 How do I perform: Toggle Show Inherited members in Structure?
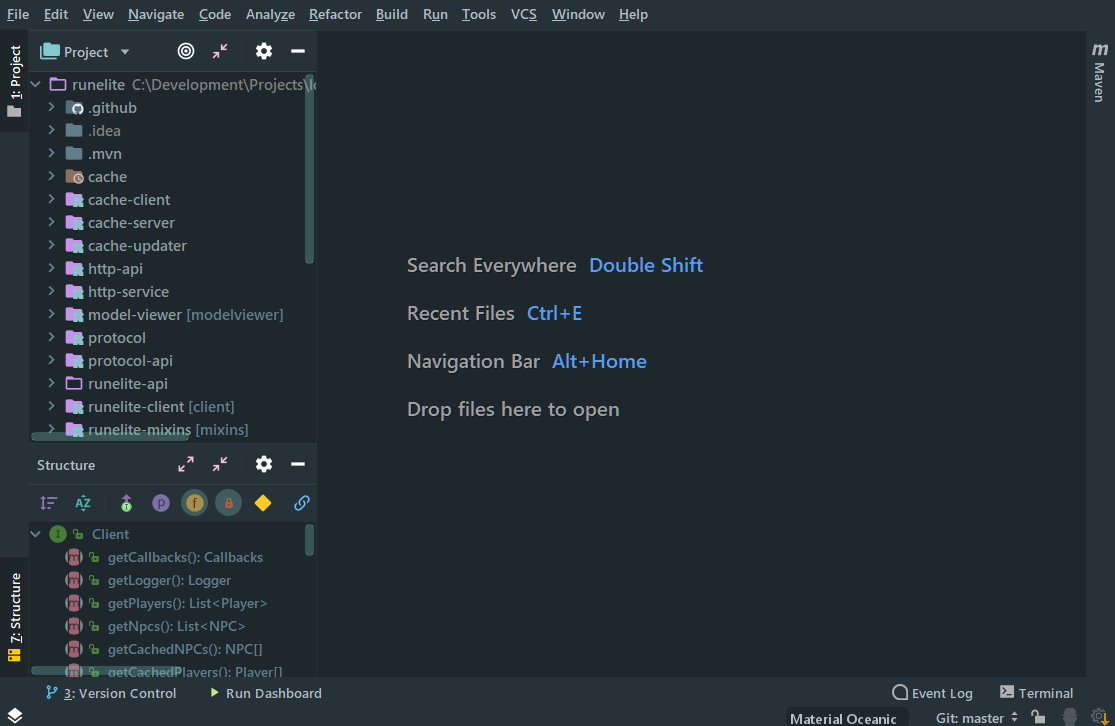click(126, 503)
